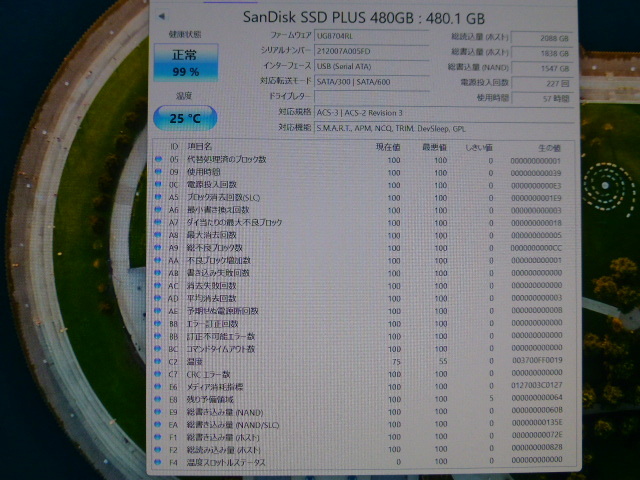Click the firmware field UG8704RL

pyautogui.click(x=371, y=36)
